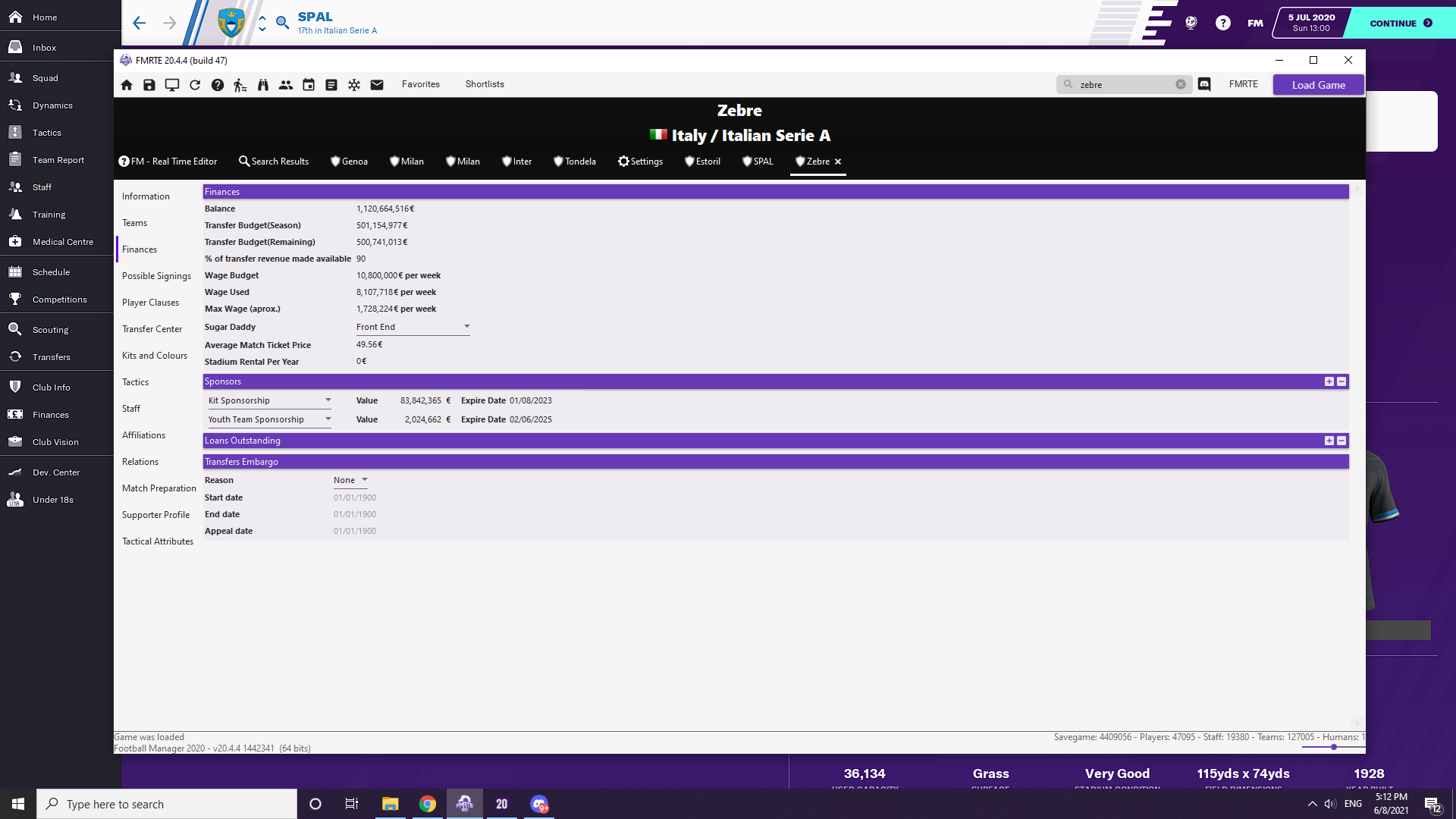Click the FMRTE home toolbar icon
The height and width of the screenshot is (819, 1456).
coord(127,85)
